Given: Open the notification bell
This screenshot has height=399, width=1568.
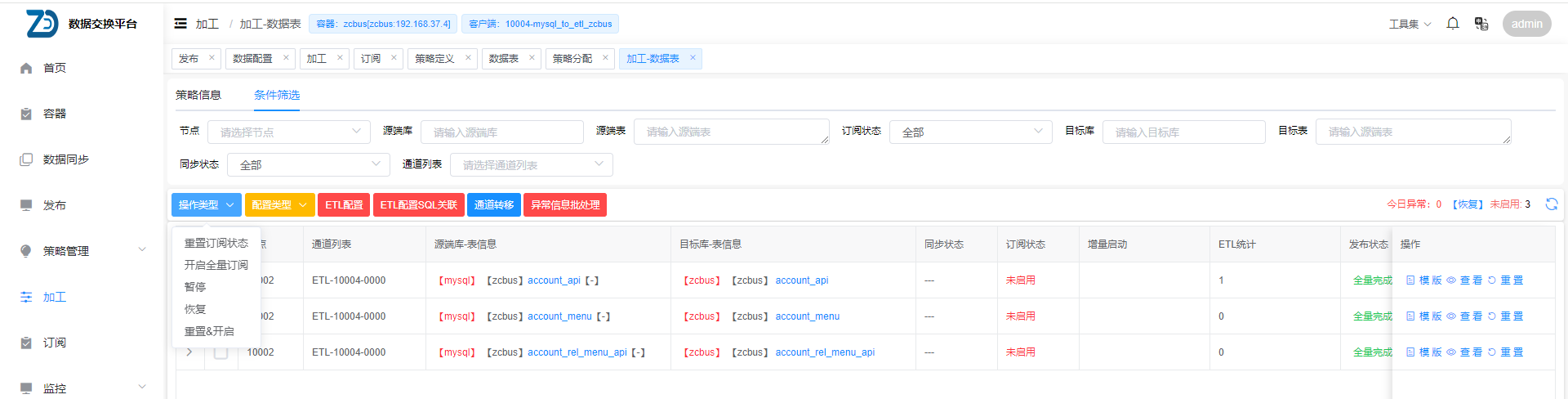Looking at the screenshot, I should coord(1452,24).
